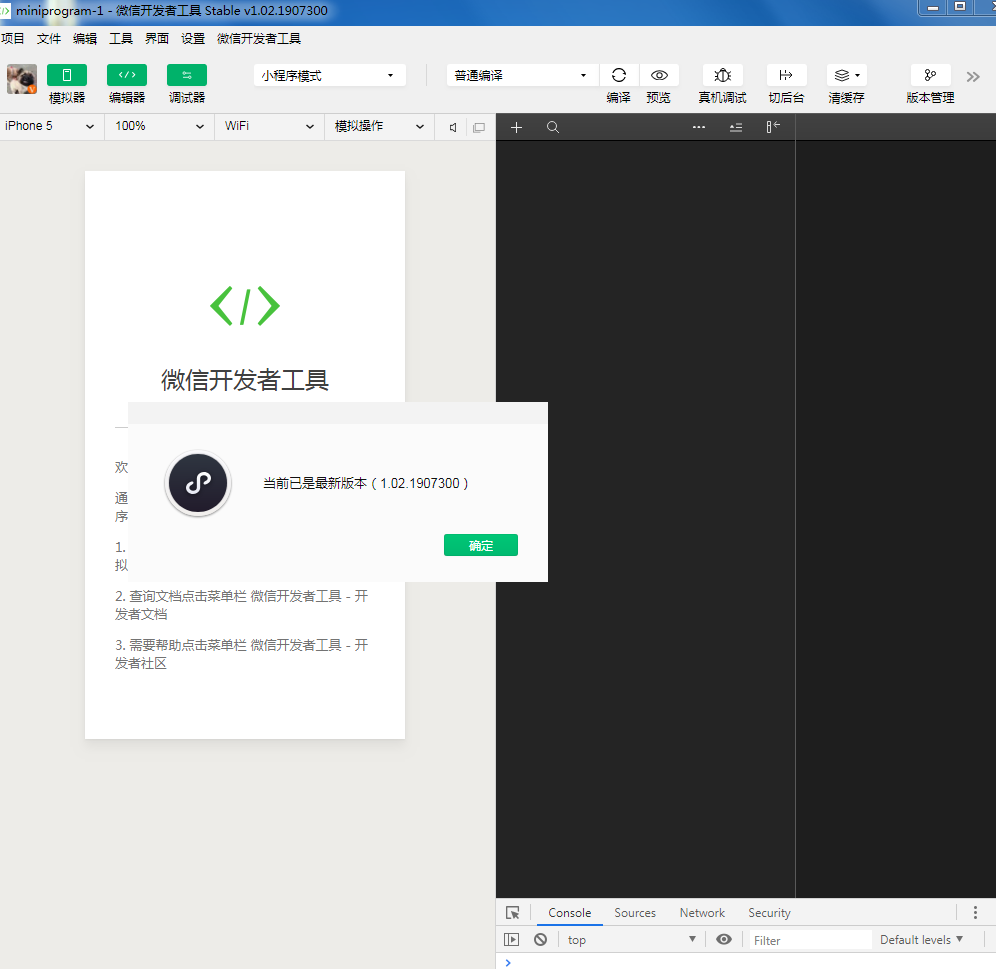Maximize the developer tools window
The height and width of the screenshot is (969, 996).
(x=960, y=7)
